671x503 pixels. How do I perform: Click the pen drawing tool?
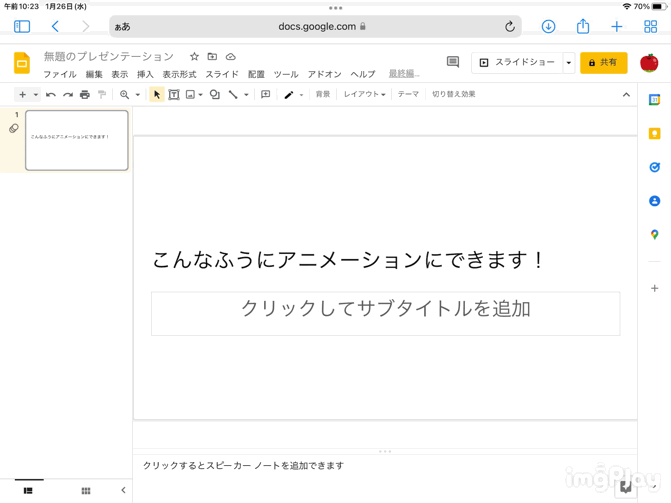pos(289,95)
